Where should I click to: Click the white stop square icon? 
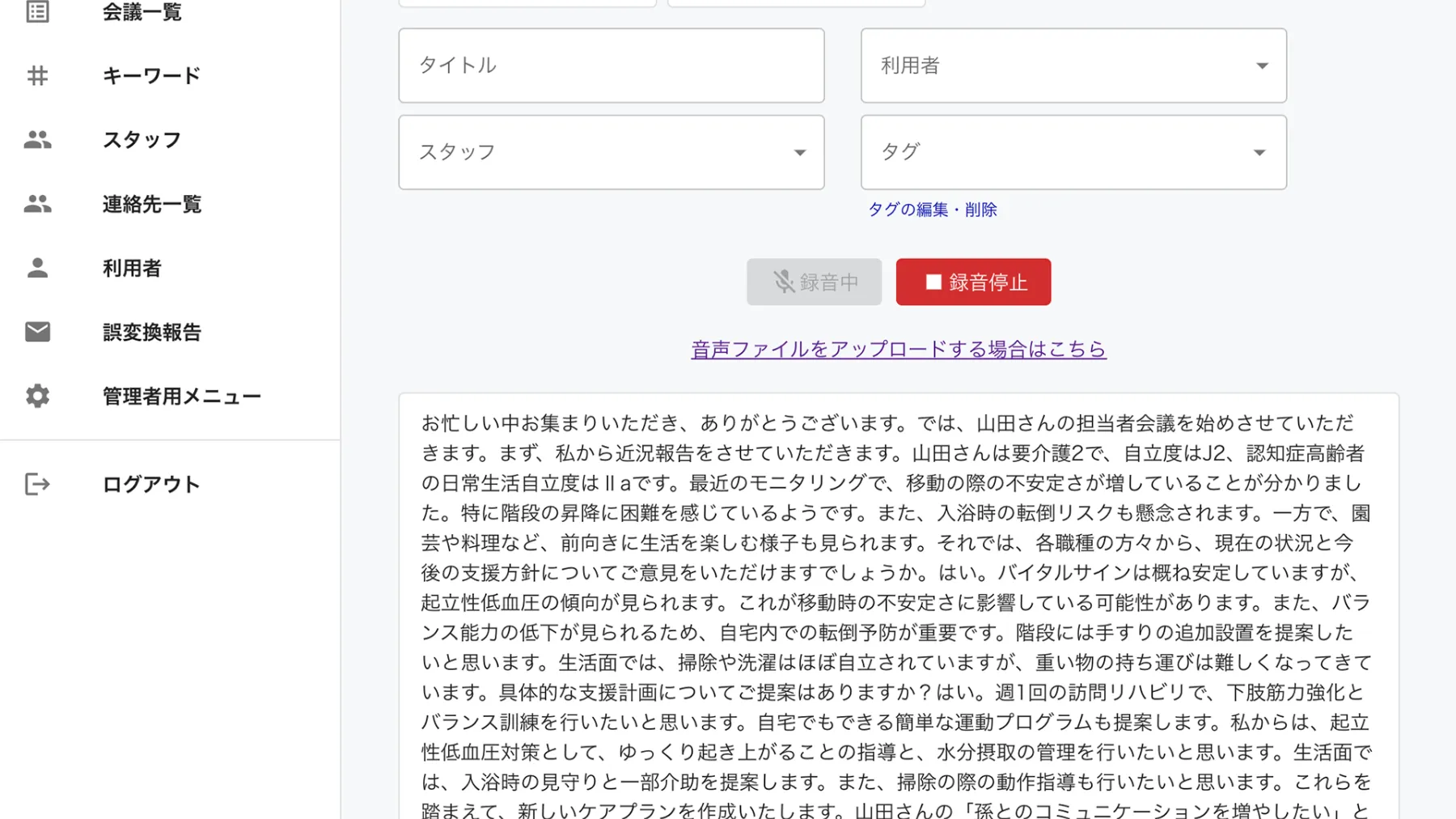(933, 282)
